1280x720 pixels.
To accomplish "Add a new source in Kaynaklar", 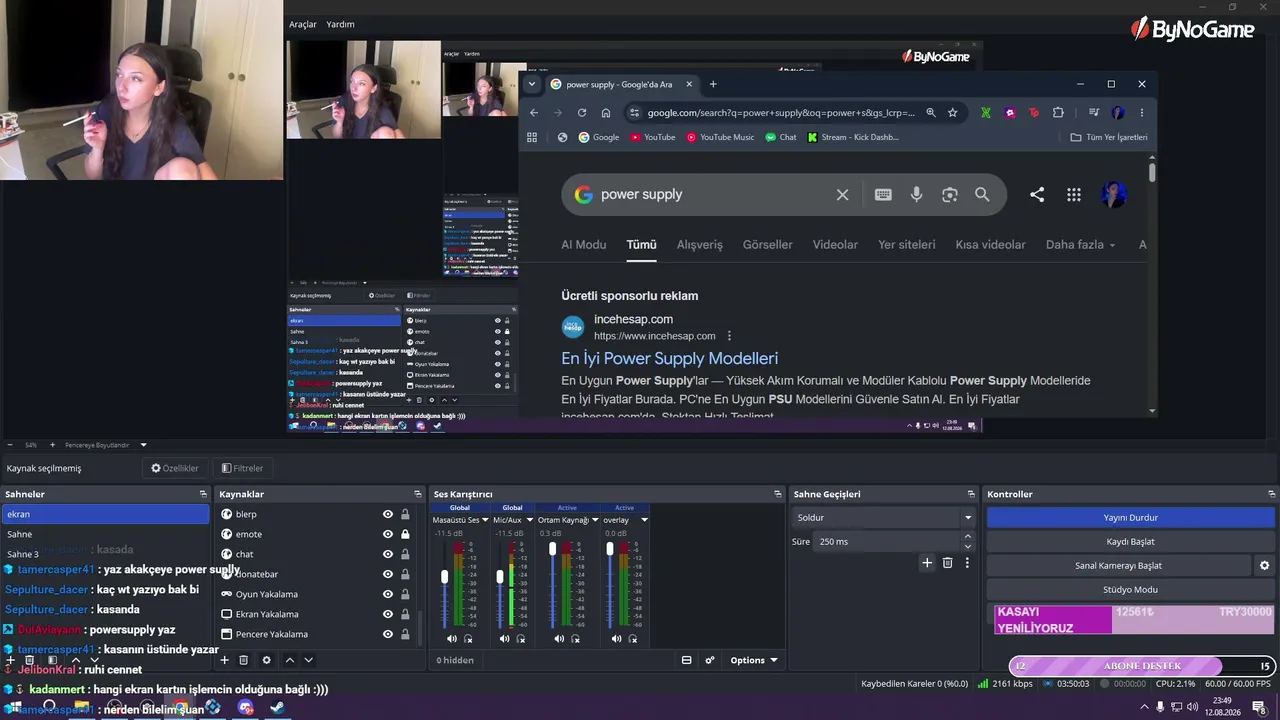I will click(224, 660).
